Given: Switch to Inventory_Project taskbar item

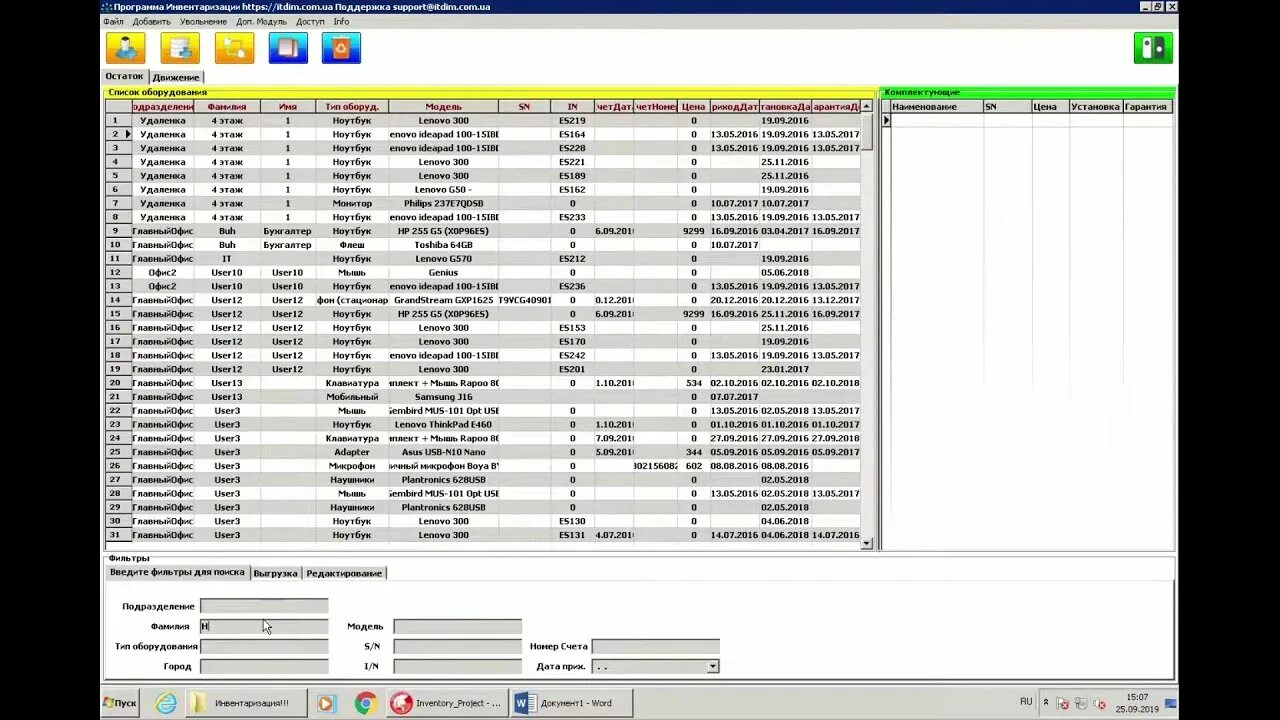Looking at the screenshot, I should 447,703.
